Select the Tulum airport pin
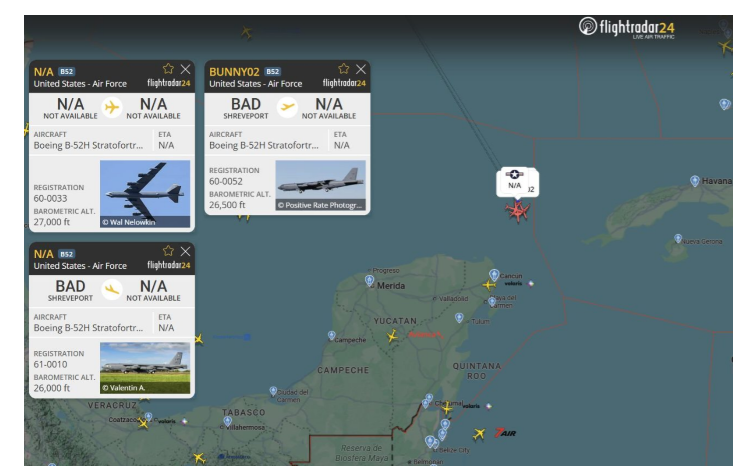The height and width of the screenshot is (467, 733). tap(459, 318)
